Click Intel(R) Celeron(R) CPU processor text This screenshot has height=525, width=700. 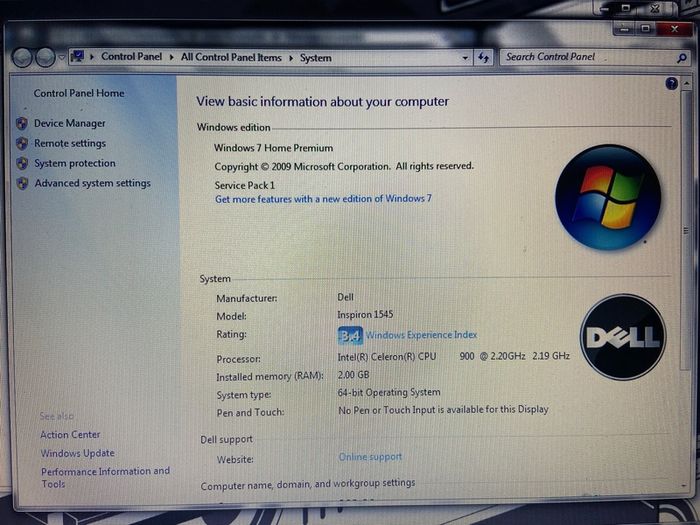pos(387,356)
